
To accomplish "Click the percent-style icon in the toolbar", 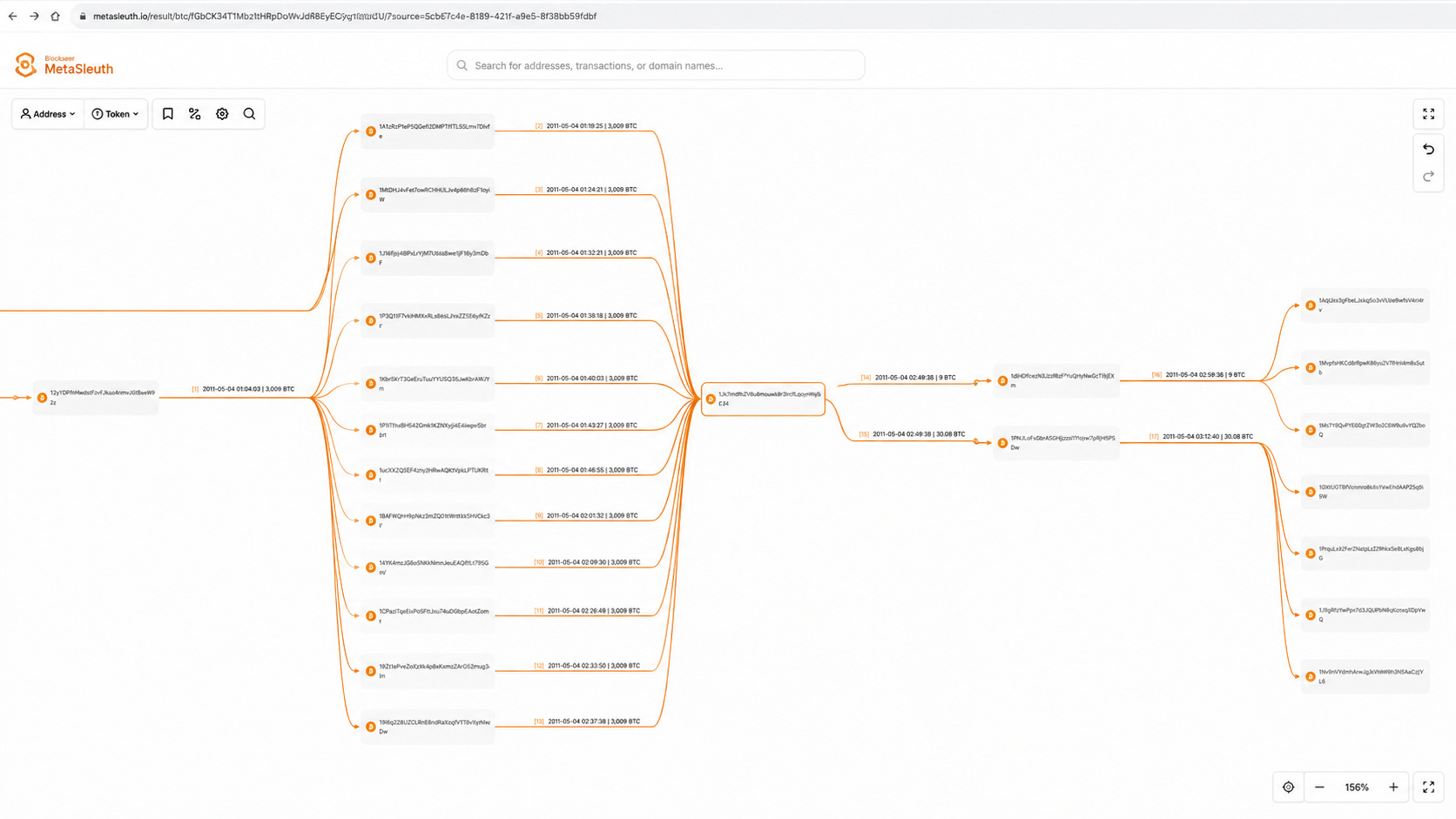I will tap(195, 114).
